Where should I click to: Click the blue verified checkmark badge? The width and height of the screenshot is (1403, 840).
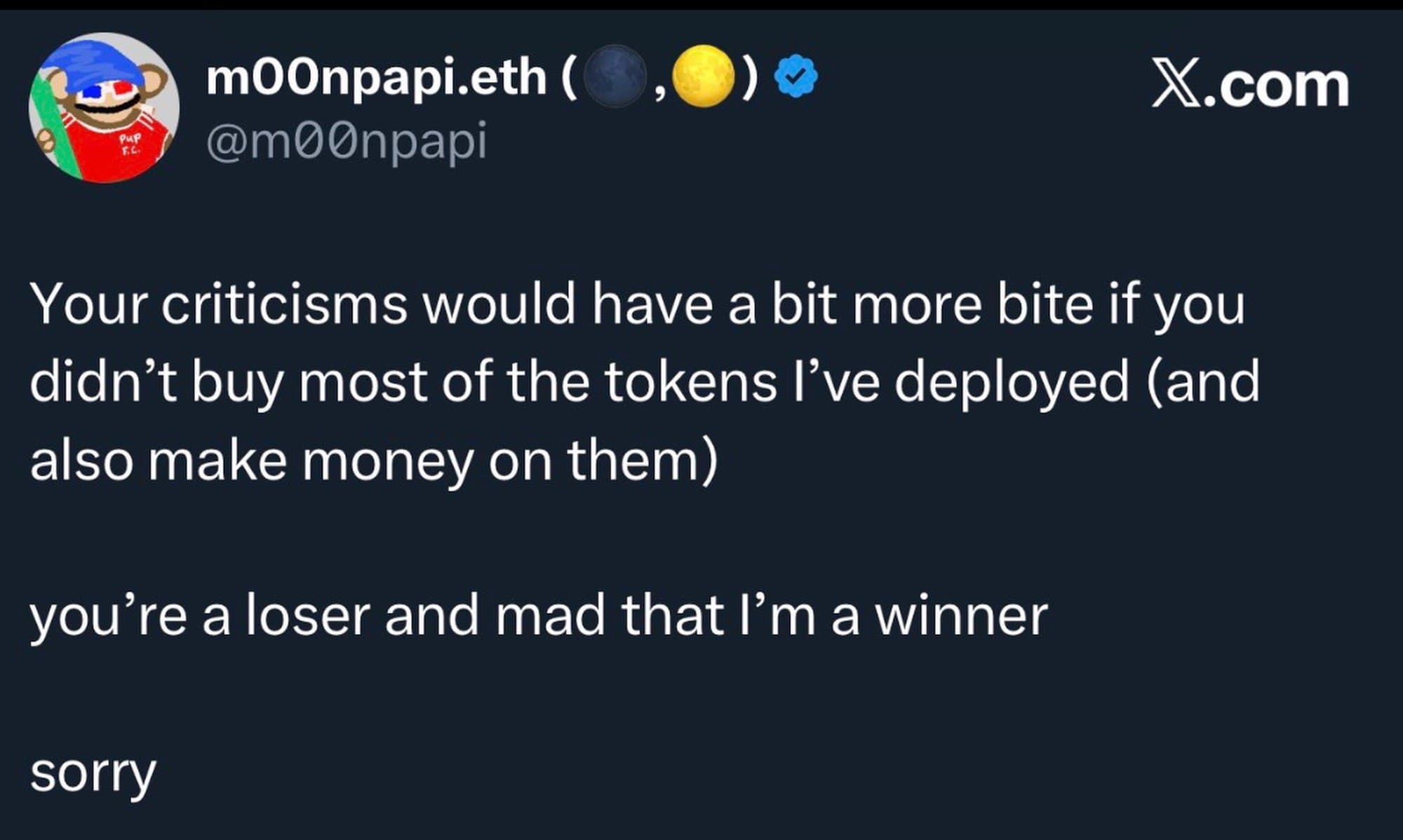(x=796, y=78)
